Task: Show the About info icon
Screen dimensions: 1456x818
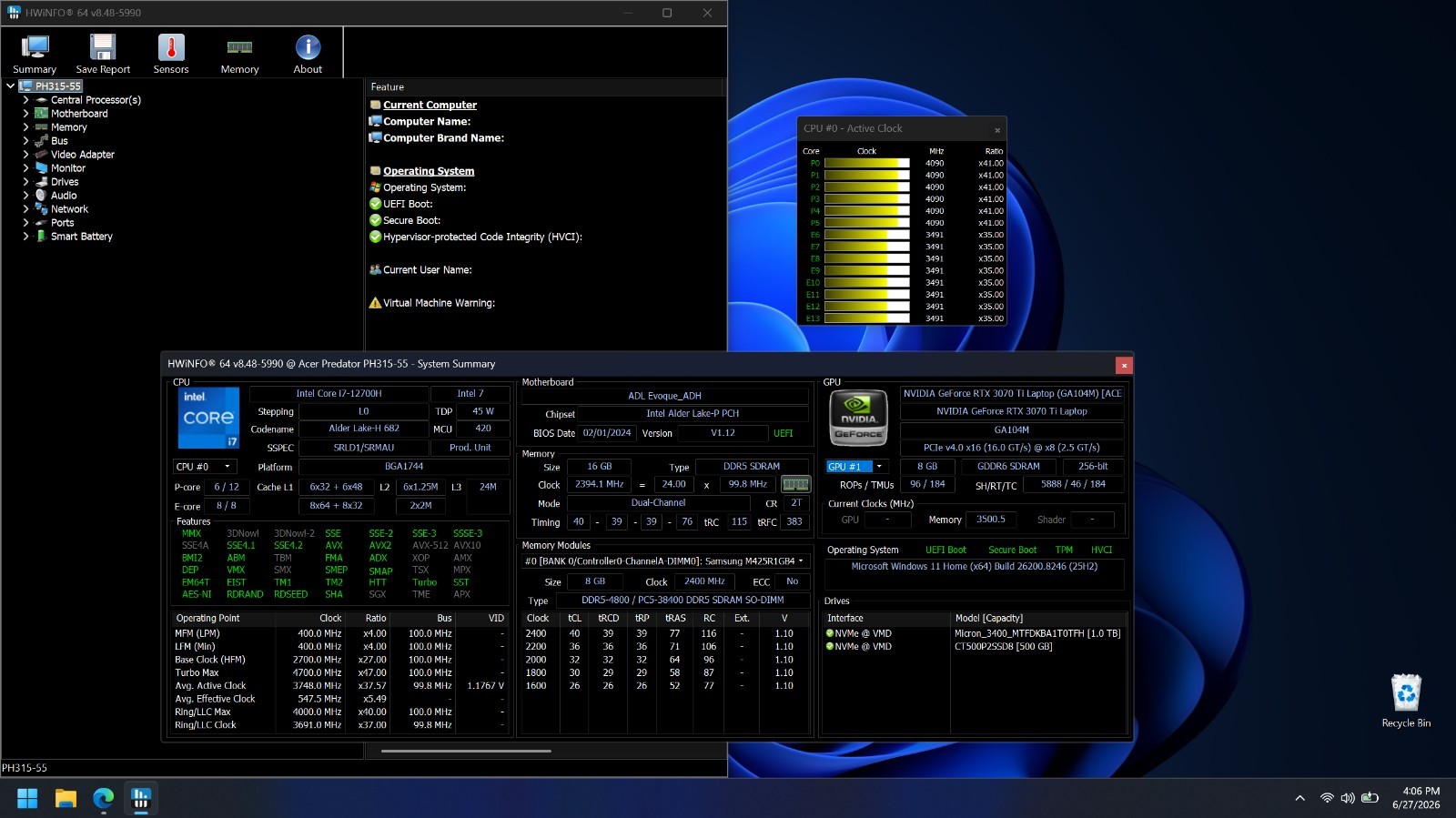Action: tap(308, 54)
